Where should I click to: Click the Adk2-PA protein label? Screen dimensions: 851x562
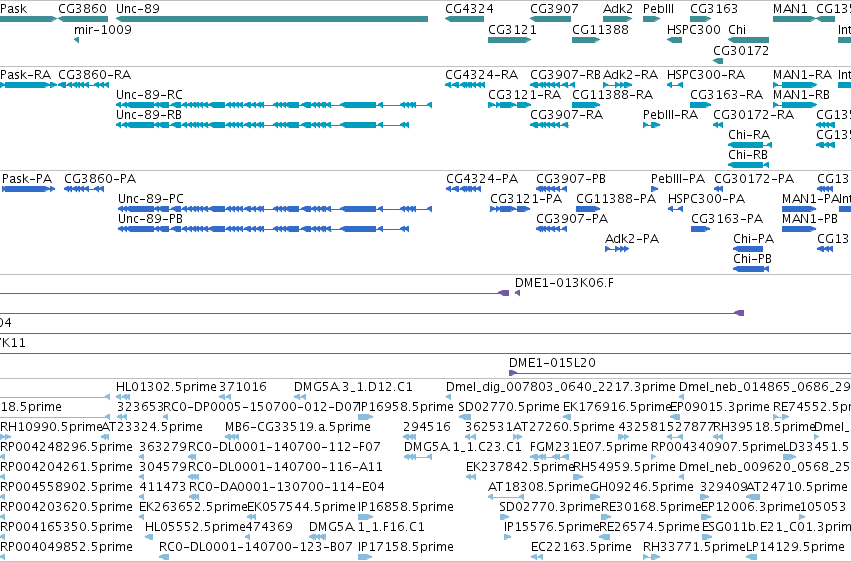click(x=632, y=239)
